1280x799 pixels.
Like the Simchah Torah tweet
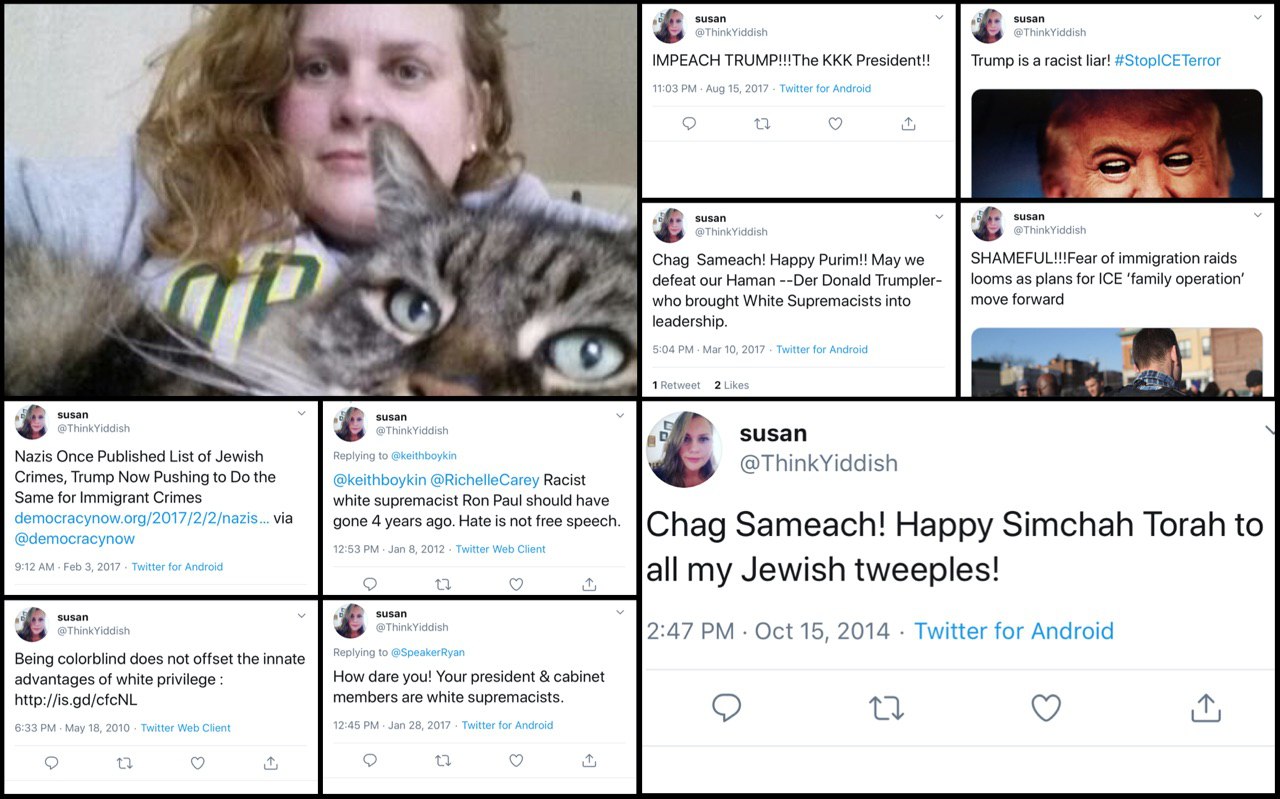pos(1046,708)
